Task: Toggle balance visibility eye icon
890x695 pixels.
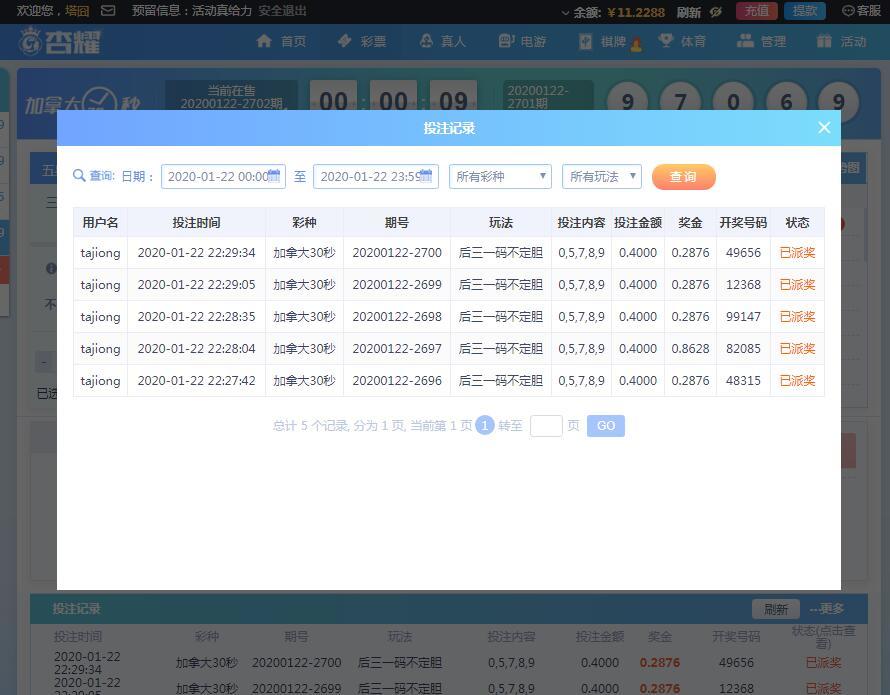Action: 716,12
